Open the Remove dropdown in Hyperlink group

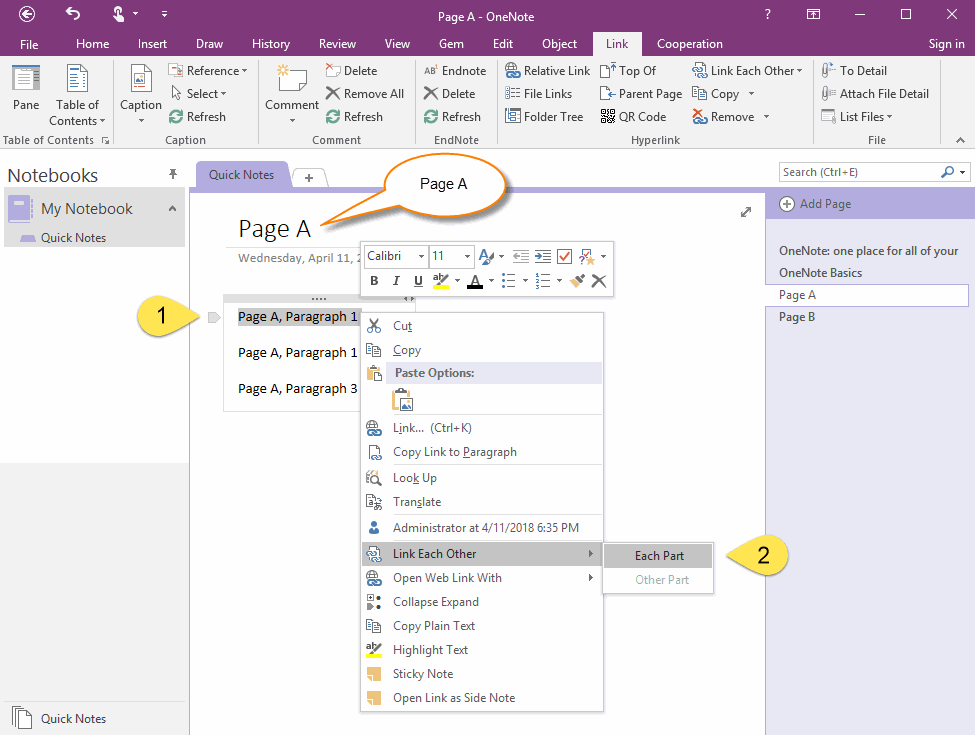point(766,117)
